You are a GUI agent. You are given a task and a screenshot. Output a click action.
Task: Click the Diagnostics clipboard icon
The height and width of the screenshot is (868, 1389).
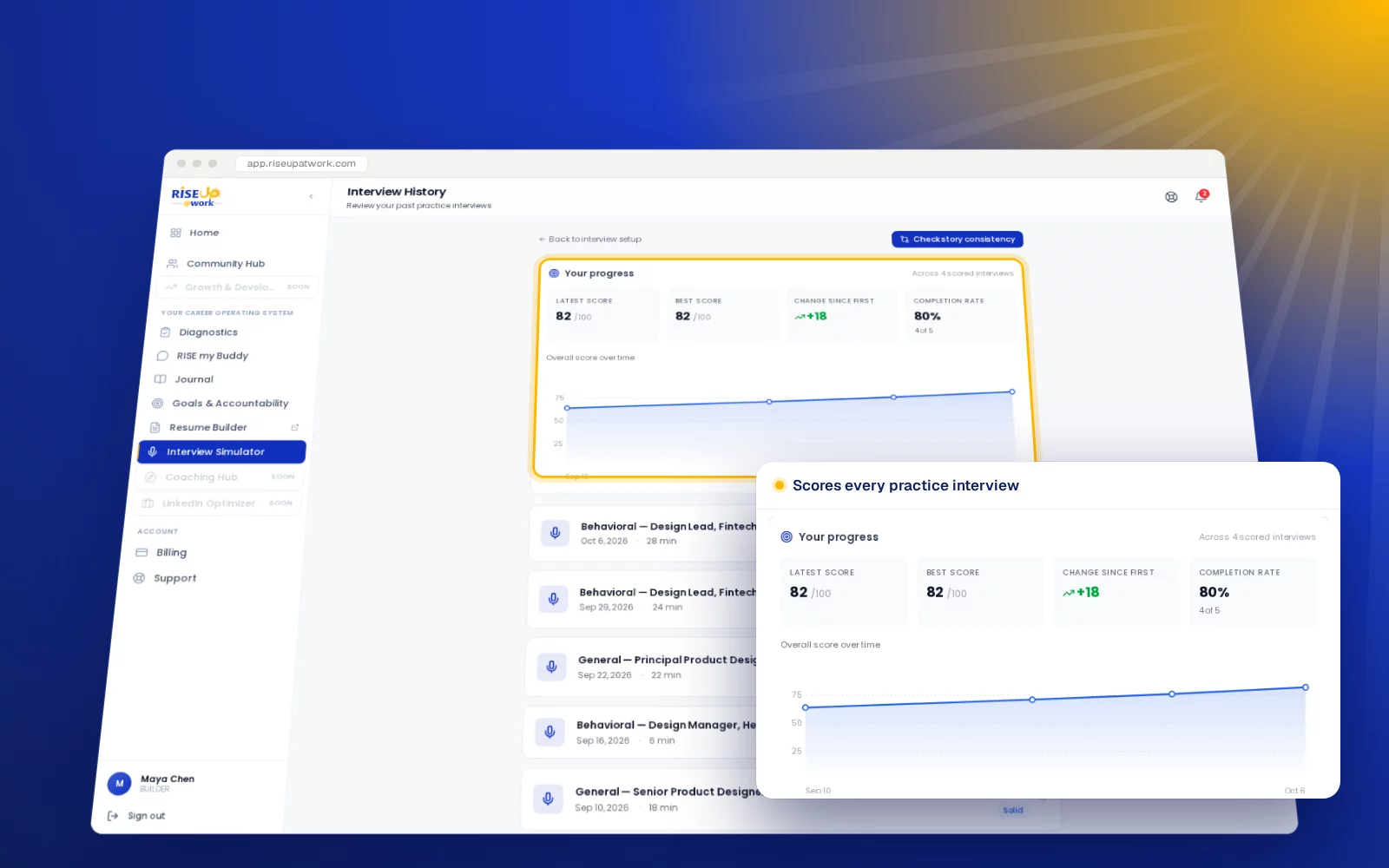click(165, 332)
